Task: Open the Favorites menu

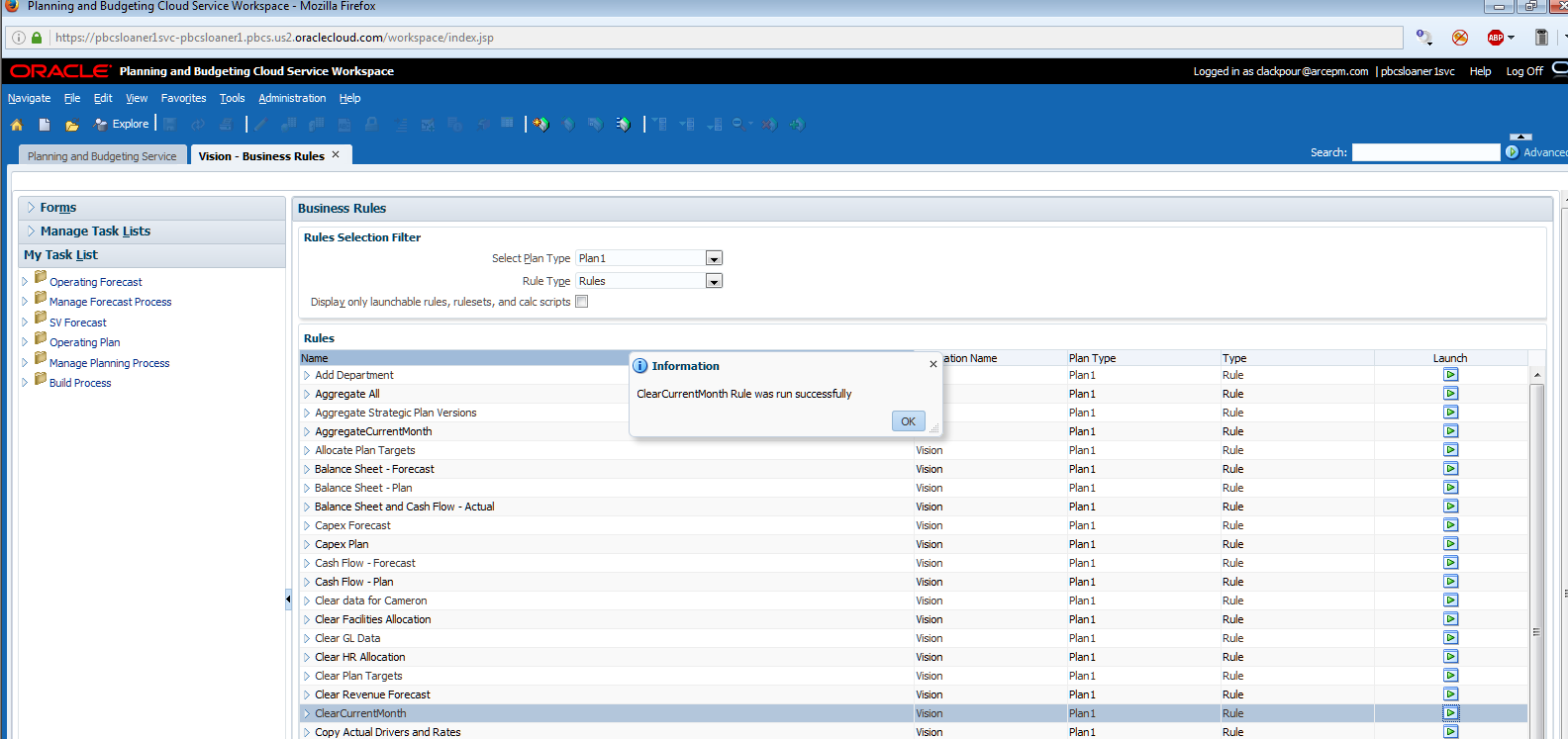Action: click(183, 98)
